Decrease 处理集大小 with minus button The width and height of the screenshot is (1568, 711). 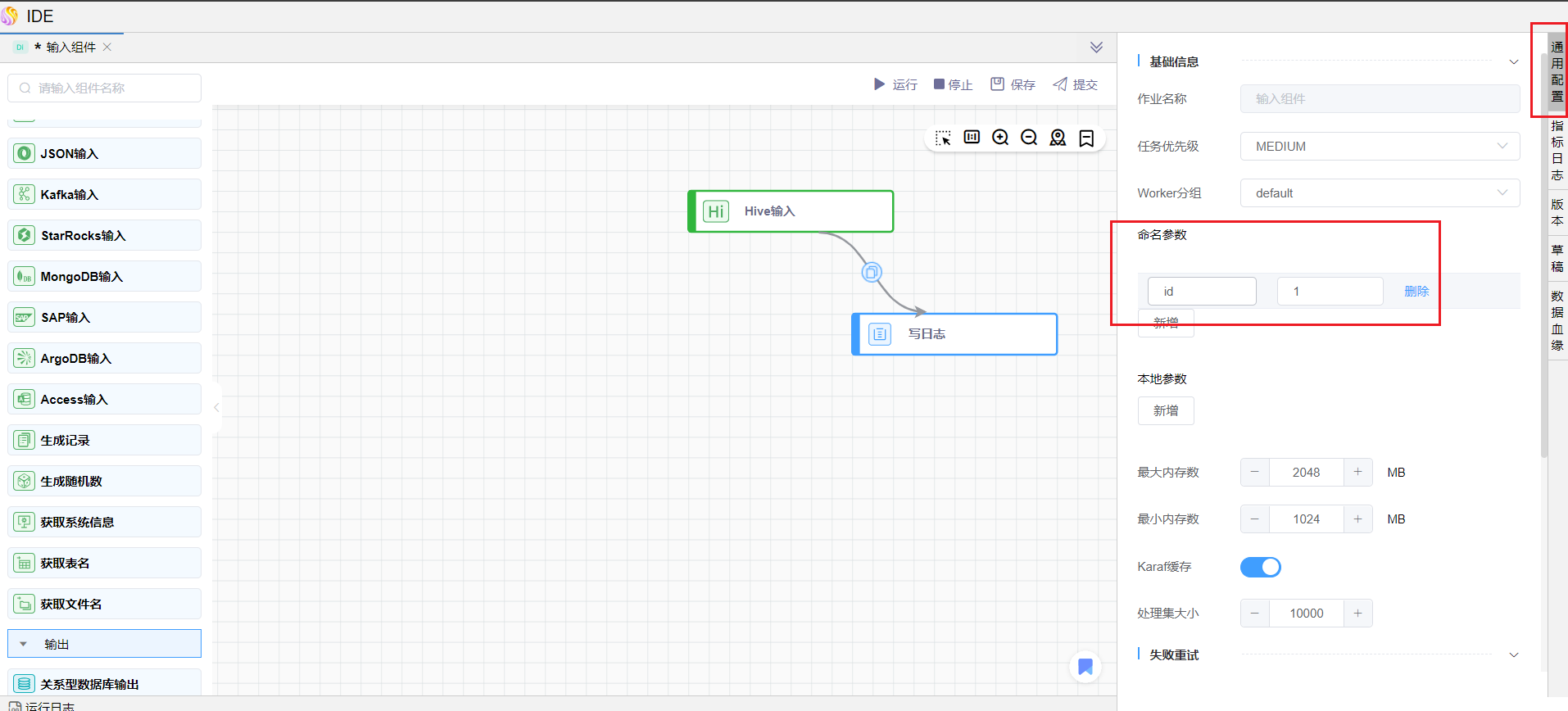(1254, 614)
